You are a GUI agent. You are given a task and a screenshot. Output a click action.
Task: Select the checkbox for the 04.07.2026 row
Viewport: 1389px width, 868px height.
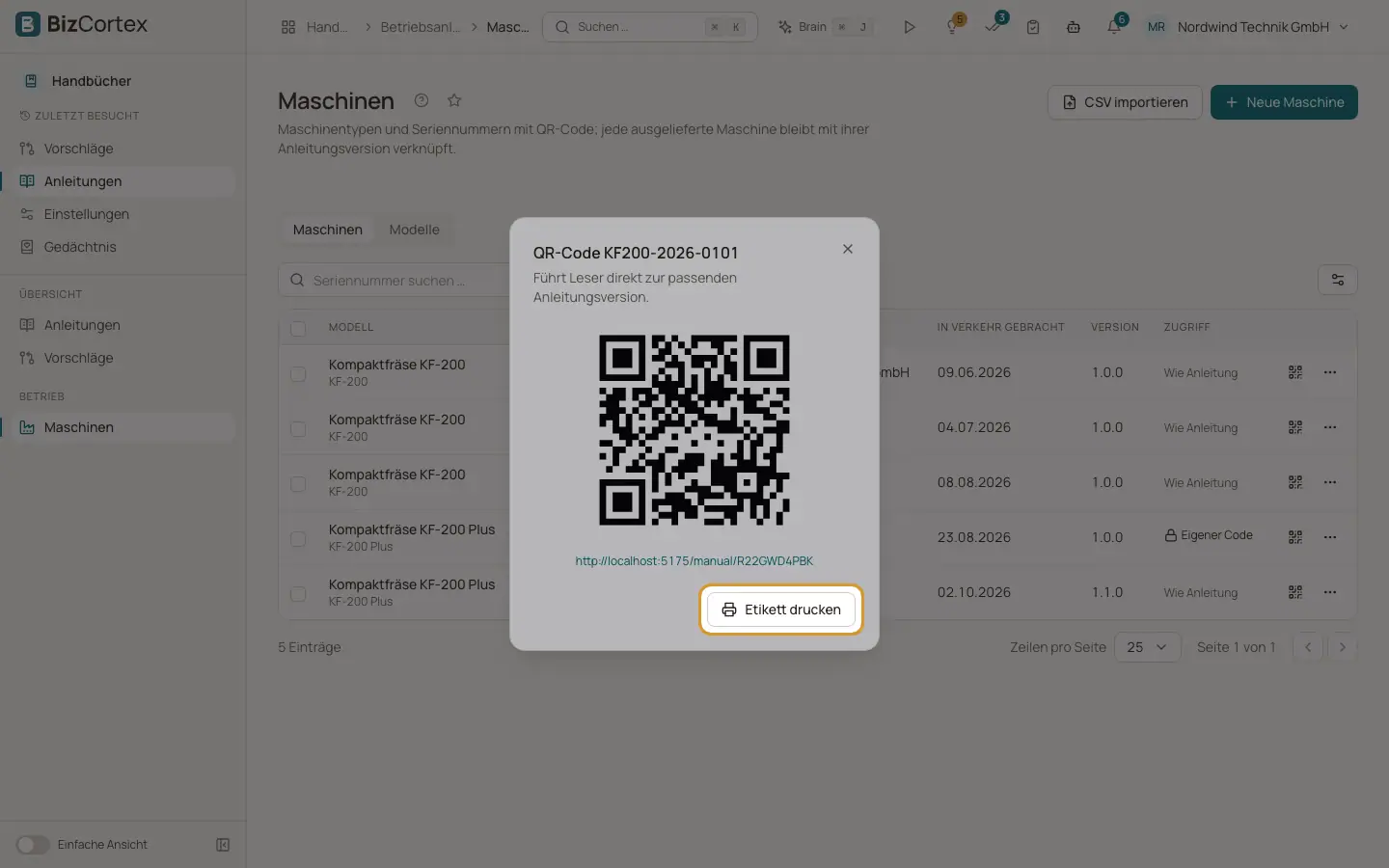[298, 428]
